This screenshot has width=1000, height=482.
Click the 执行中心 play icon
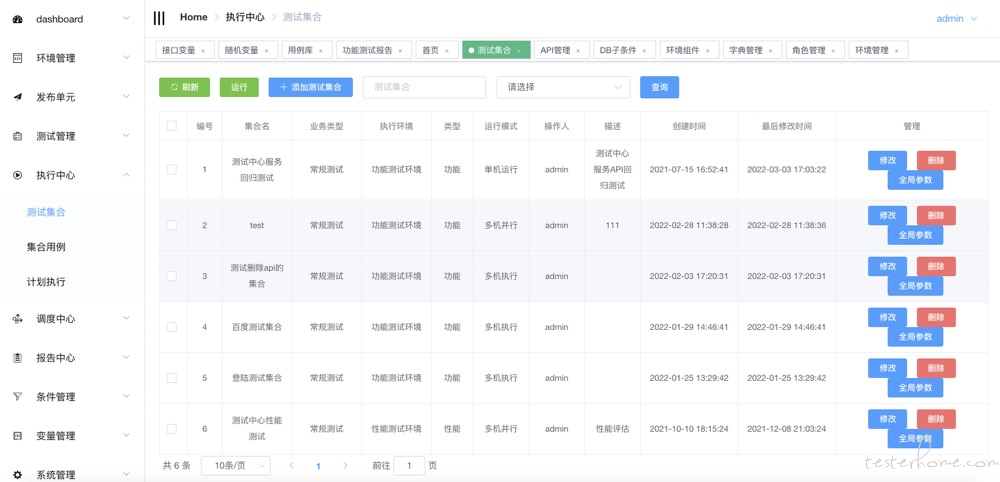click(x=18, y=175)
